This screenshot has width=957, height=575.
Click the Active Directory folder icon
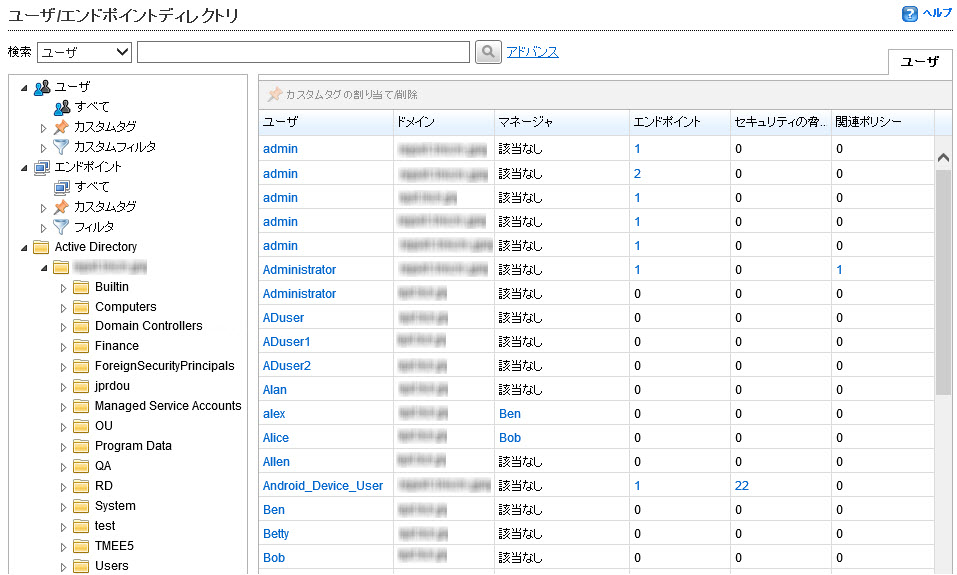(41, 247)
